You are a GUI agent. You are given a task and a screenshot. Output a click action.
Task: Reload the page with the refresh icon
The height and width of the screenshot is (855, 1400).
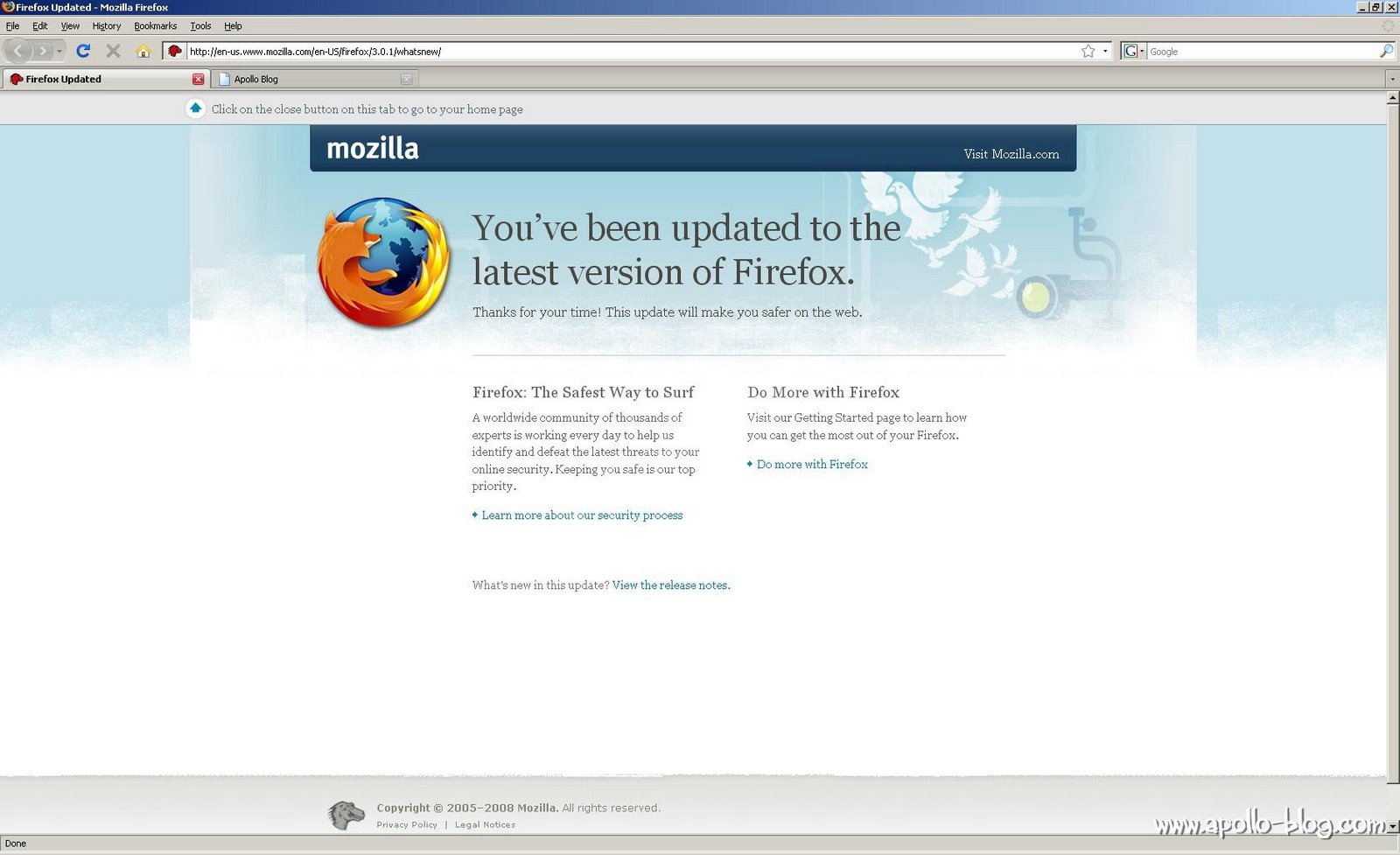click(x=83, y=51)
